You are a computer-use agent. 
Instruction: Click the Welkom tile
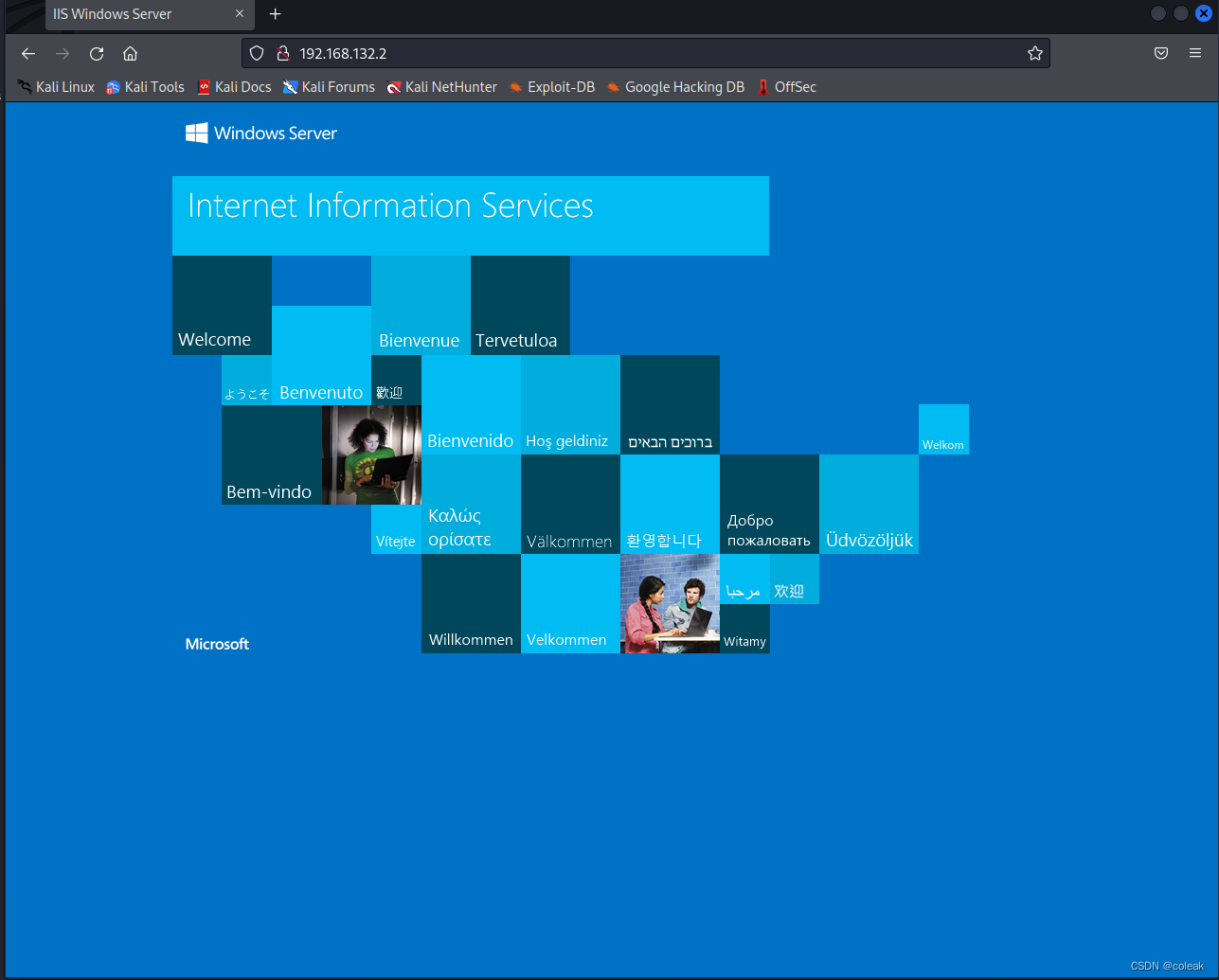(x=943, y=429)
